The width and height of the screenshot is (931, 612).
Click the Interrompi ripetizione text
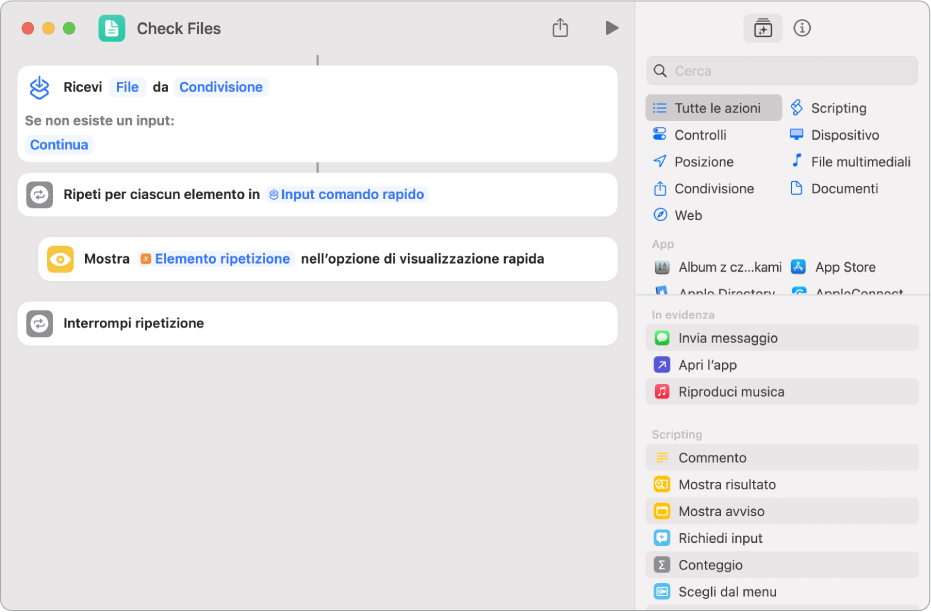134,324
